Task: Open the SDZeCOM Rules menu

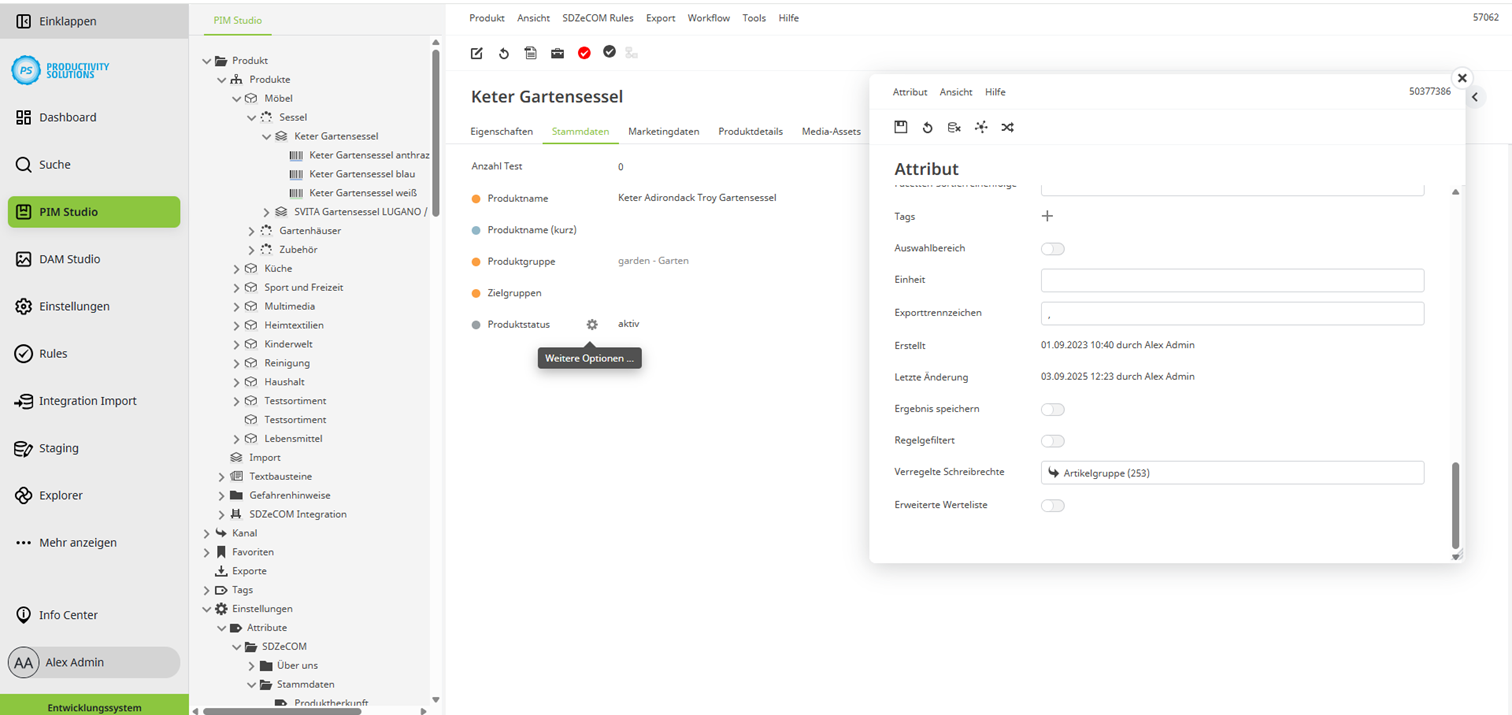Action: 598,18
